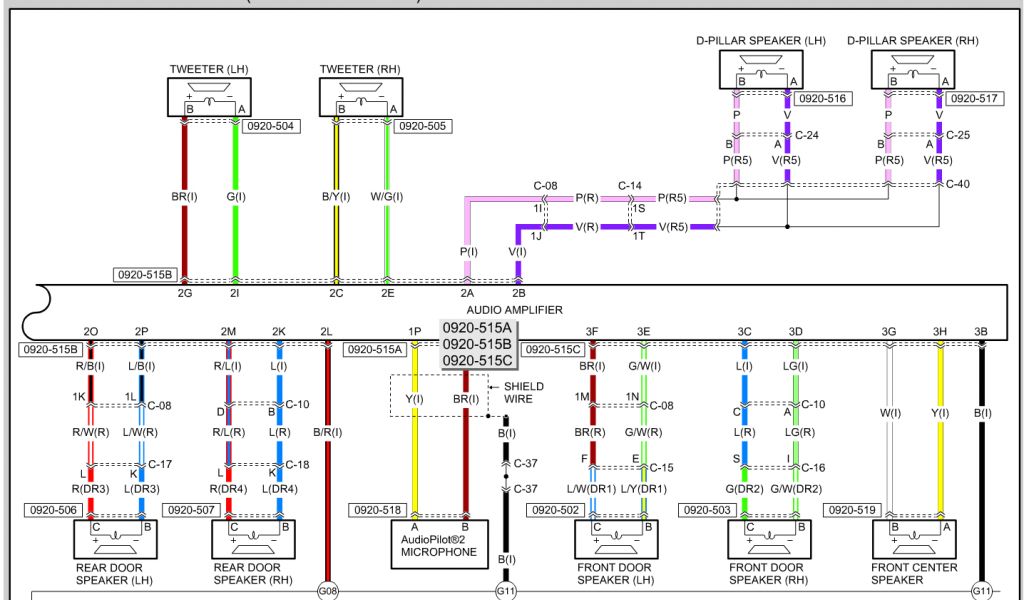Click the yellow Y(I) wire at pin 1P
Screen dimensions: 1024x600
click(x=415, y=440)
